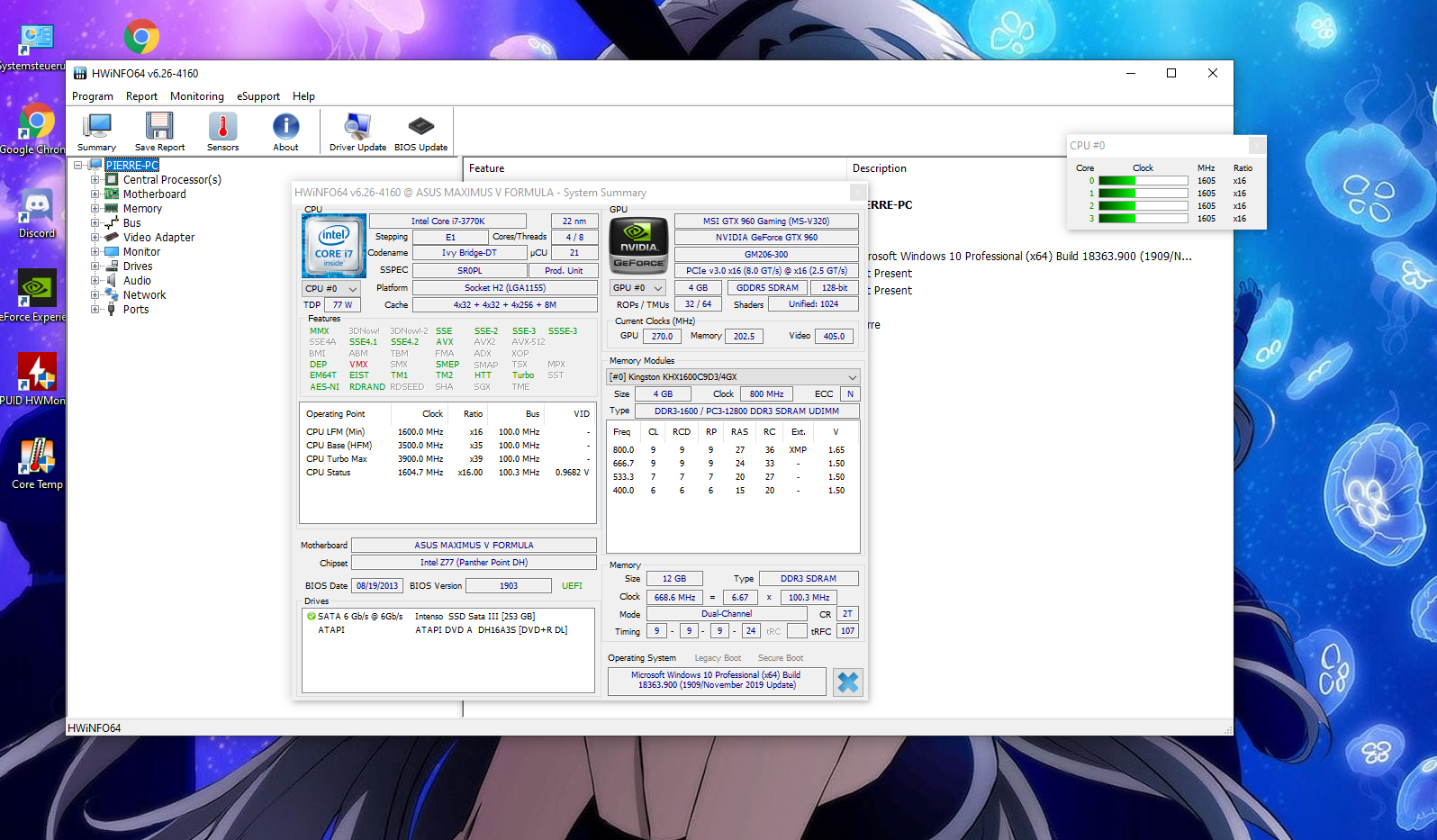Expand Drives tree node
This screenshot has width=1437, height=840.
tap(95, 266)
